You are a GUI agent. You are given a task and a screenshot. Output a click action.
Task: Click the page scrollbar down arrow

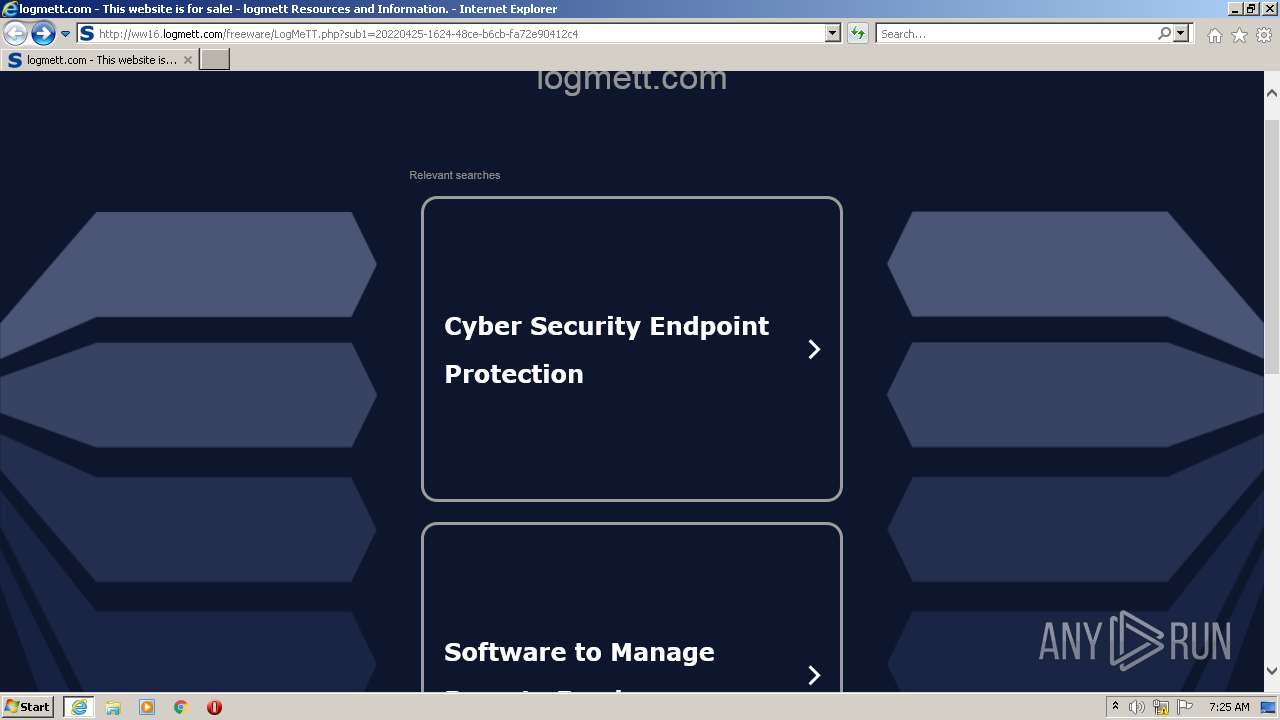tap(1272, 671)
